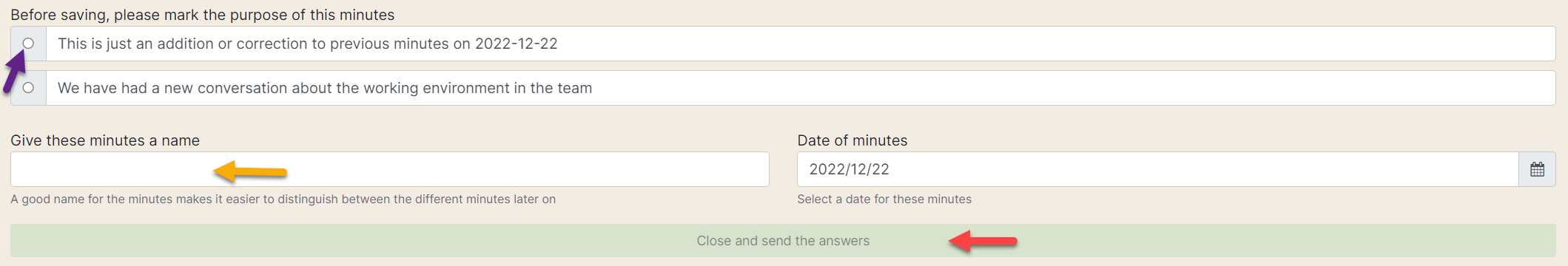
Task: Click the orange arrow inside the name field
Action: 250,171
